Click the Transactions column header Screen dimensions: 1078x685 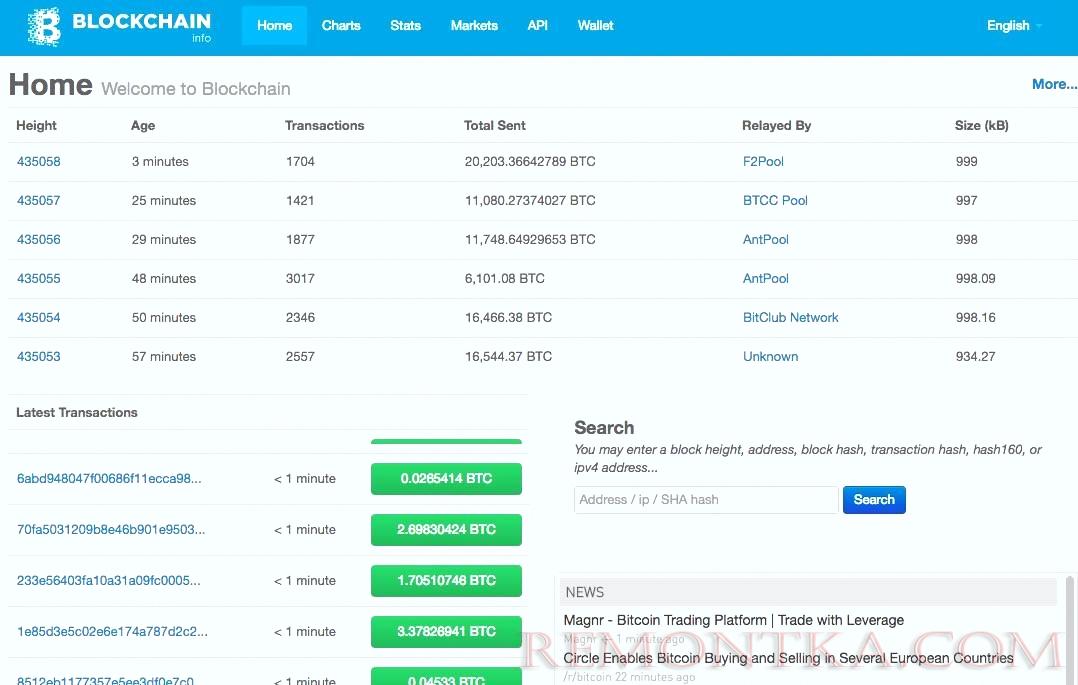(324, 126)
